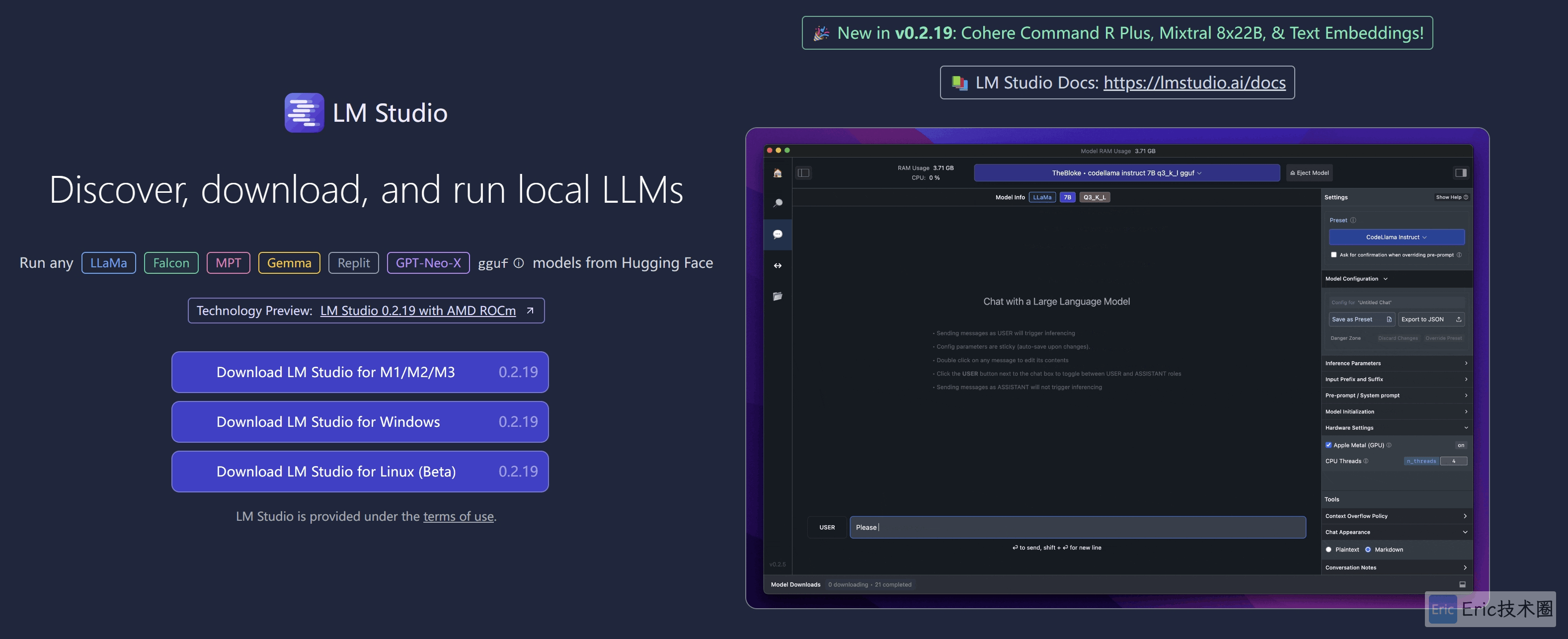Open the My Models folder icon
The image size is (1568, 639).
[778, 296]
